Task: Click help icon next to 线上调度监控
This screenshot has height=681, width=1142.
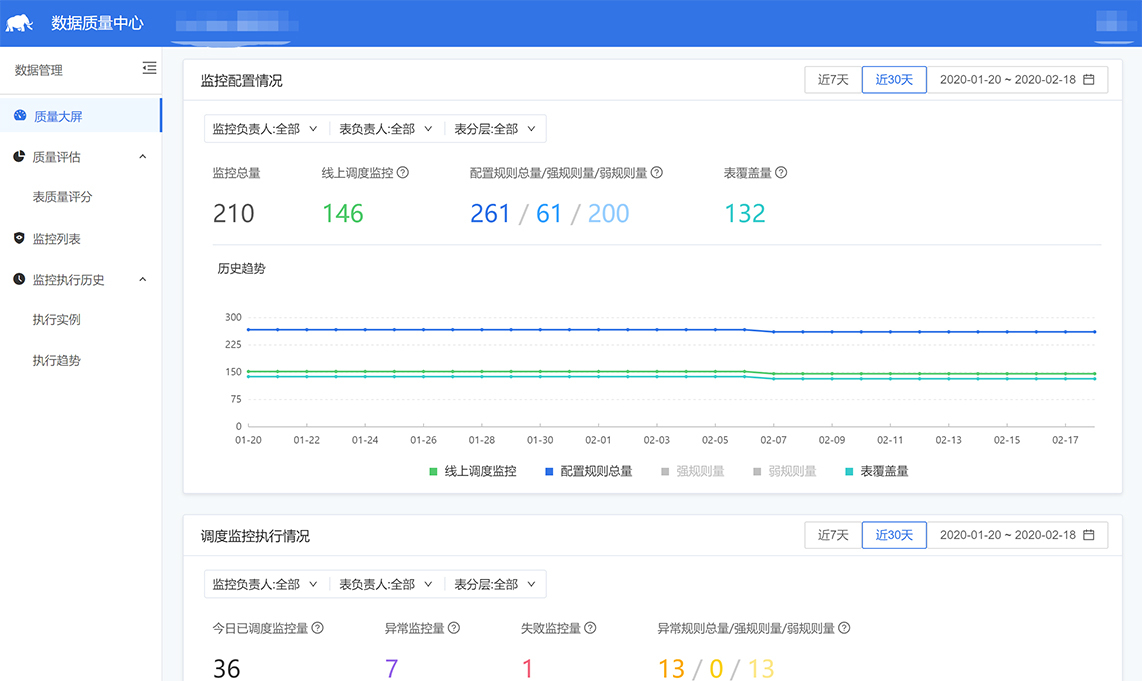Action: (x=403, y=173)
